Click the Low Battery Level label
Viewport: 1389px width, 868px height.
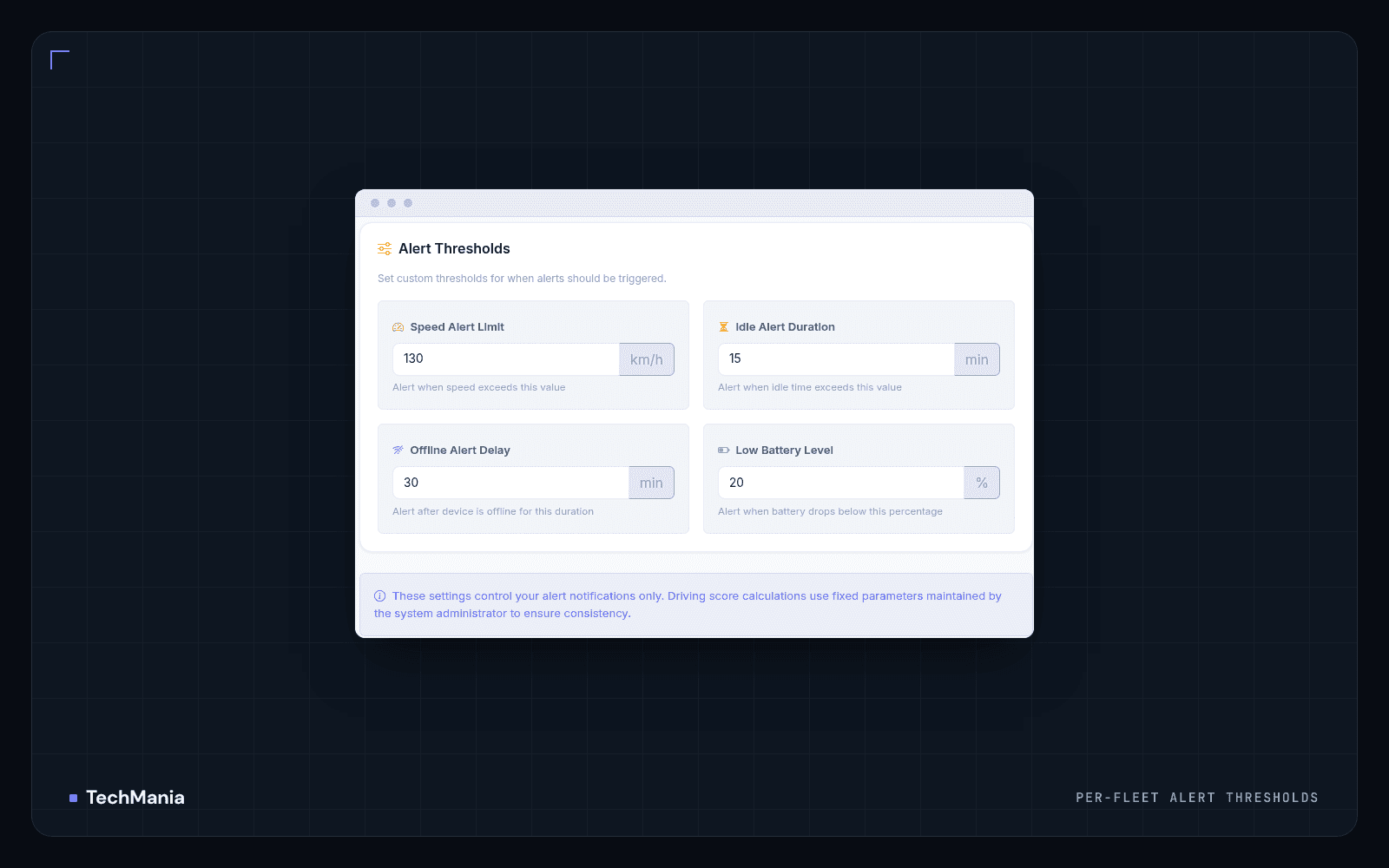(784, 450)
